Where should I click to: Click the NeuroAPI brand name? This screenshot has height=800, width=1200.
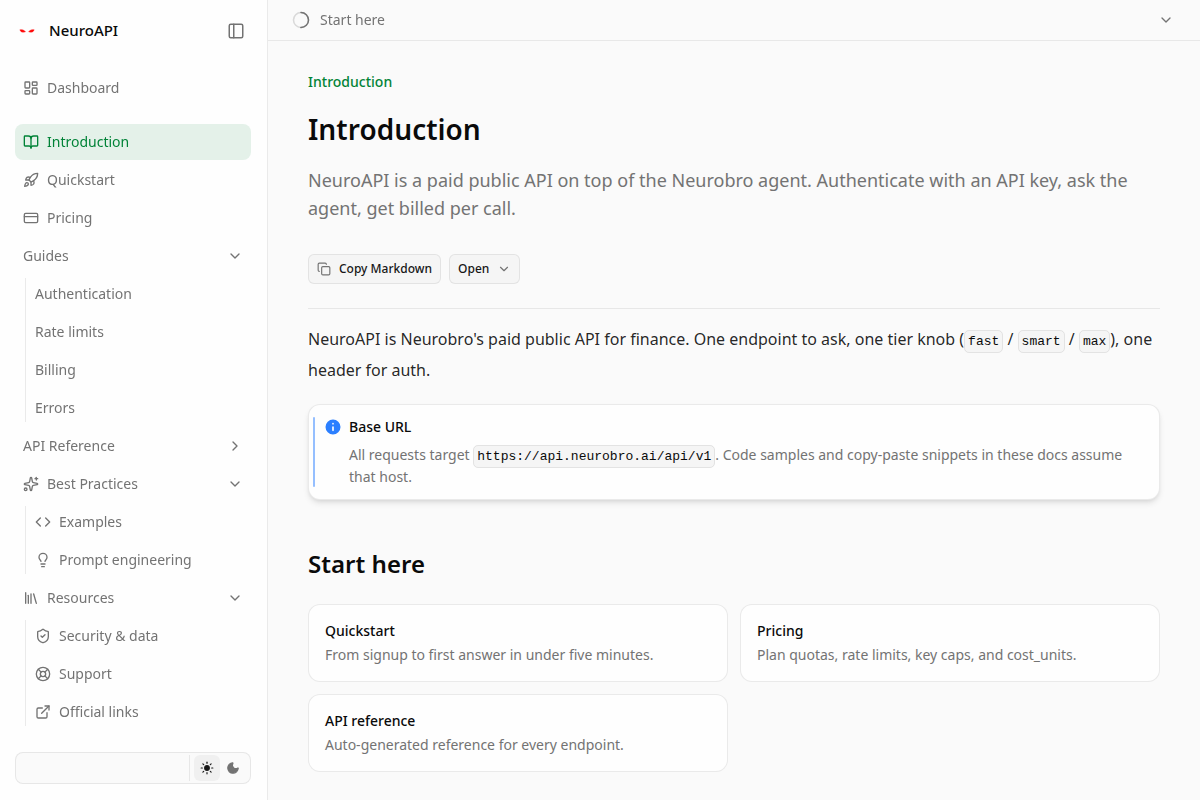coord(83,31)
